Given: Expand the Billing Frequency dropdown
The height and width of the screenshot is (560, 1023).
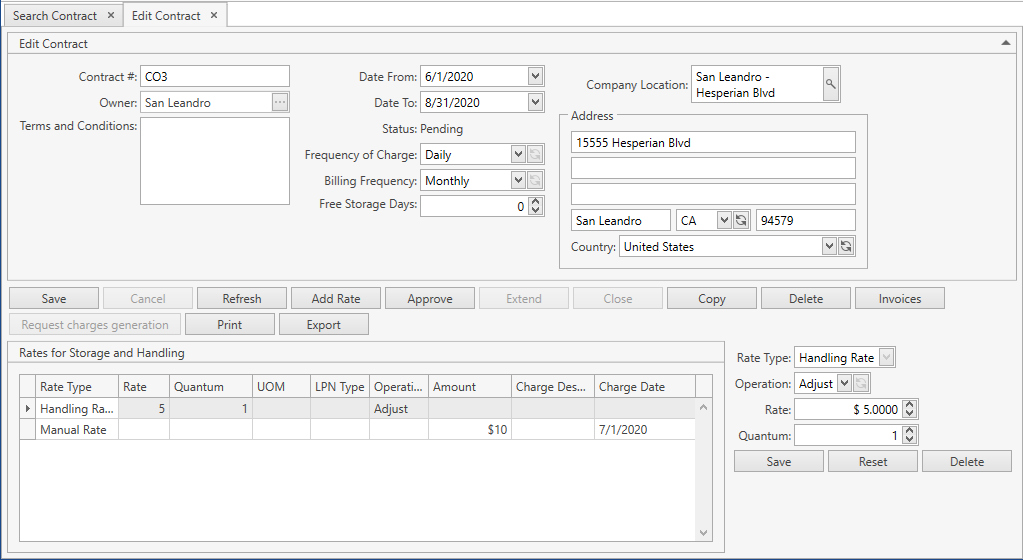Looking at the screenshot, I should [517, 180].
